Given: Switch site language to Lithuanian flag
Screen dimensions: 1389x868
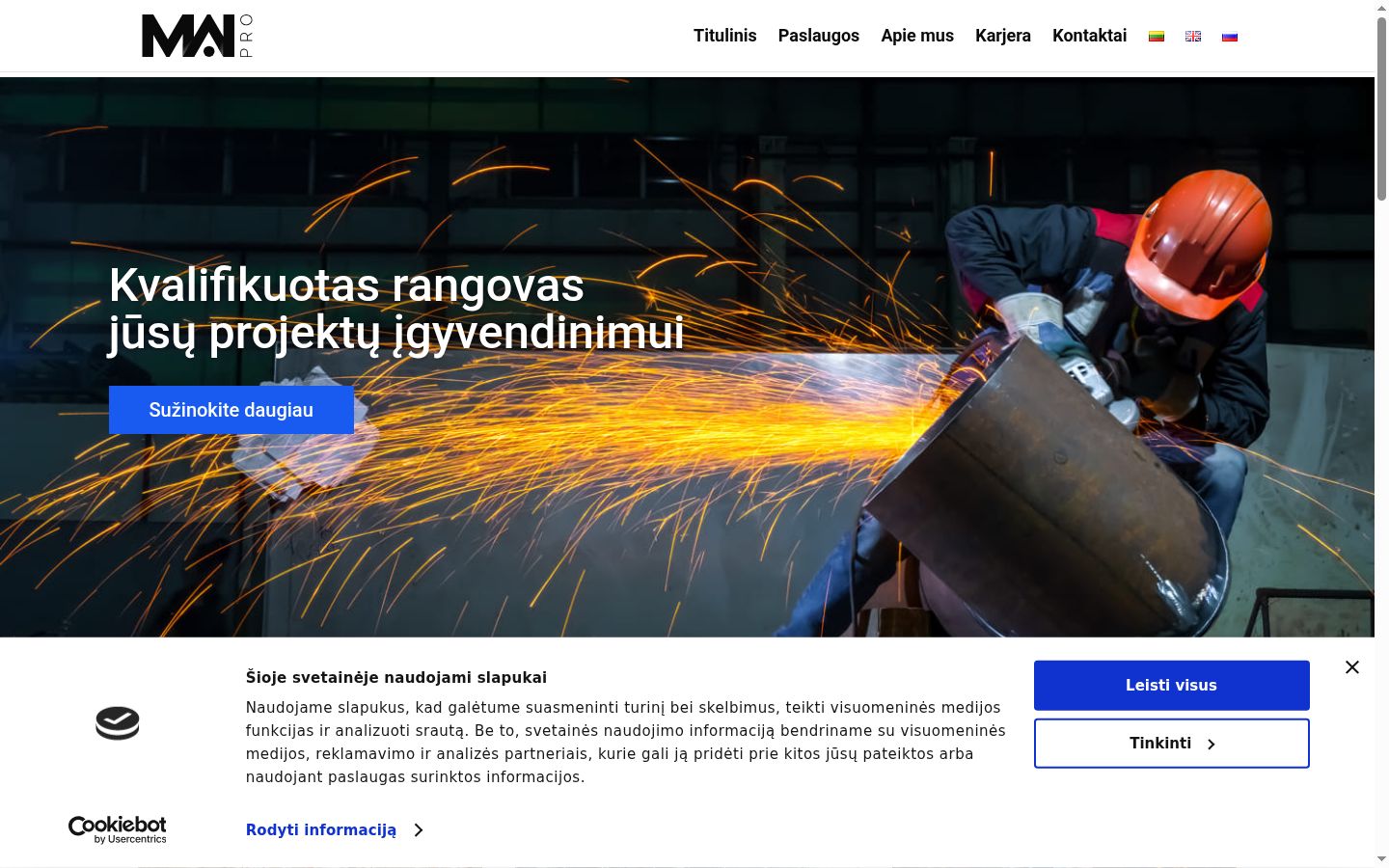Looking at the screenshot, I should (x=1157, y=37).
